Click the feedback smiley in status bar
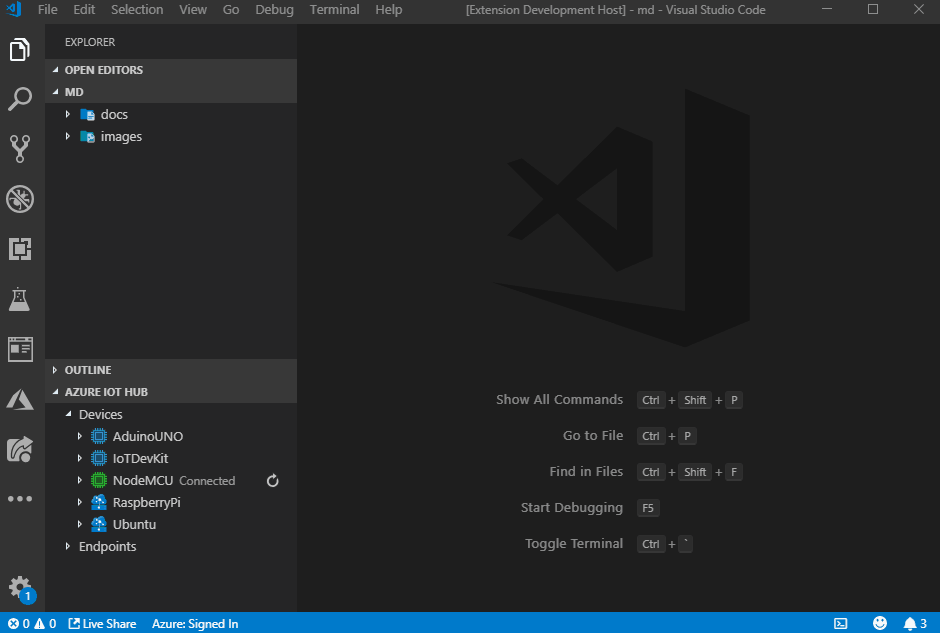940x633 pixels. [879, 623]
